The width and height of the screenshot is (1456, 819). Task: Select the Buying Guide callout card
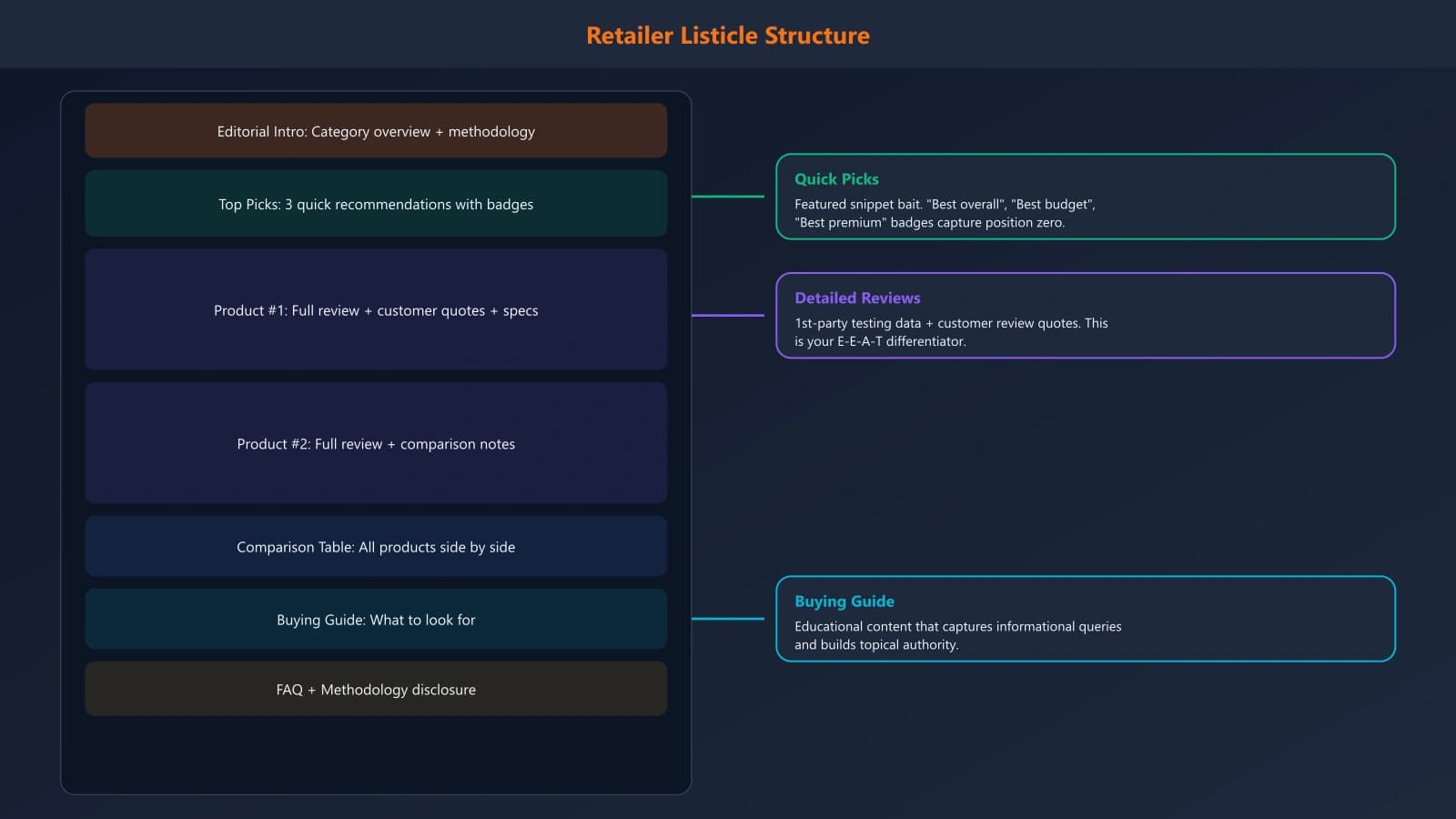click(1085, 619)
